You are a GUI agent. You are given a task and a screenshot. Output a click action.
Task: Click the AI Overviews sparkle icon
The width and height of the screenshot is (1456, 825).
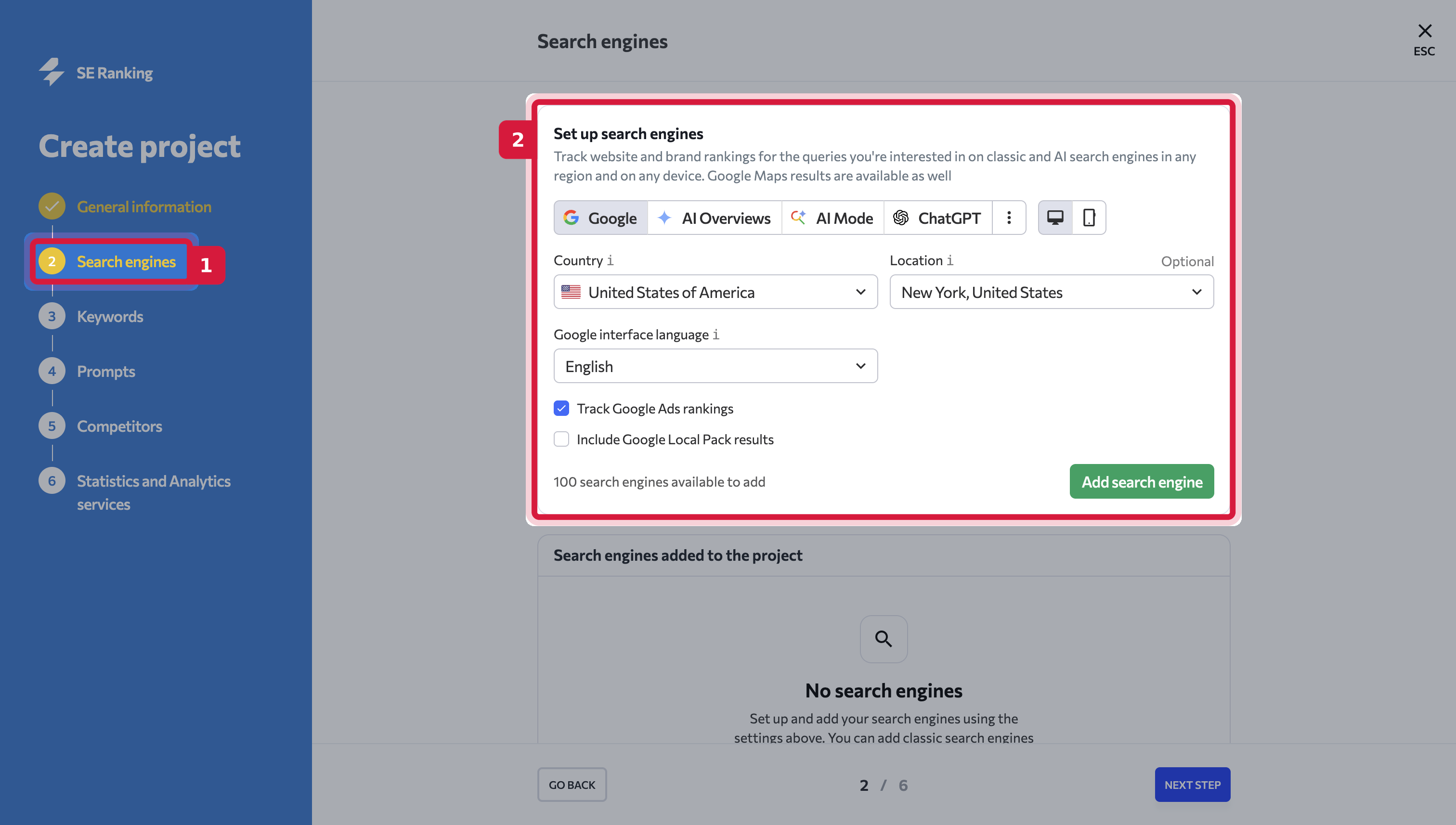[665, 218]
